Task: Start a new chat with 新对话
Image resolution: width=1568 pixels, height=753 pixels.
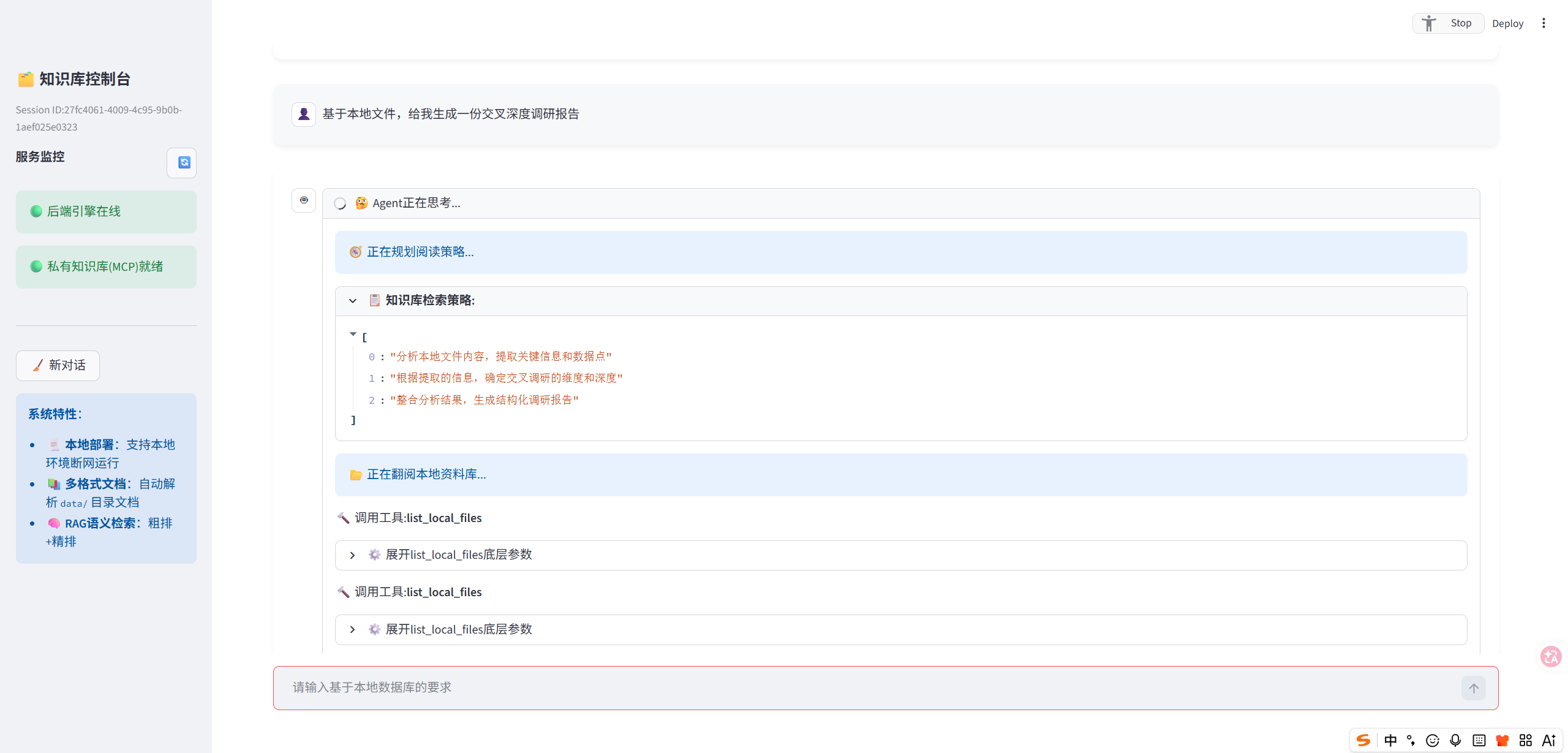Action: (x=58, y=365)
